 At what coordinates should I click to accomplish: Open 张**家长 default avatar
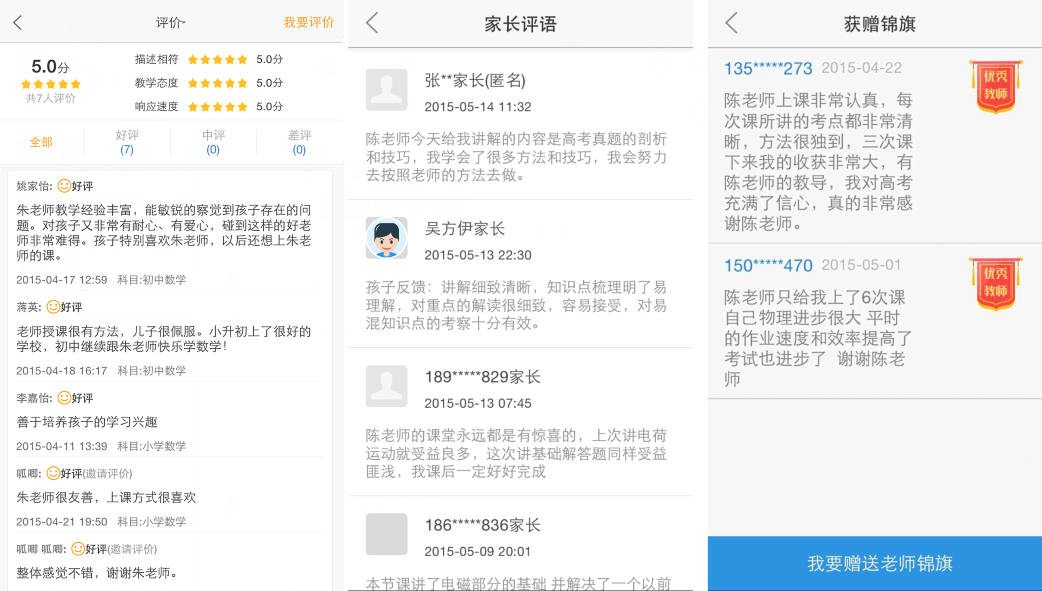386,90
